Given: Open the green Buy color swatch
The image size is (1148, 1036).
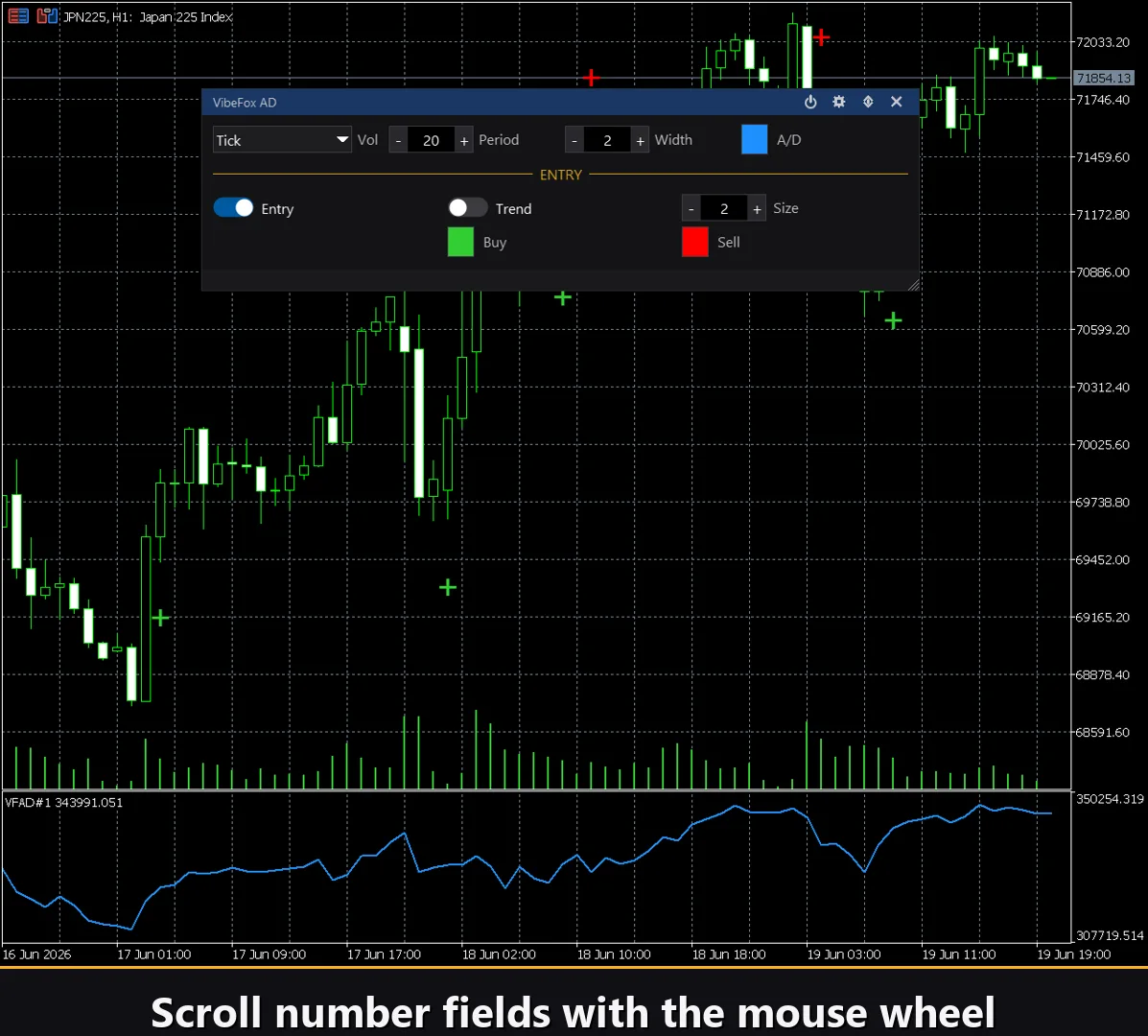Looking at the screenshot, I should 460,243.
